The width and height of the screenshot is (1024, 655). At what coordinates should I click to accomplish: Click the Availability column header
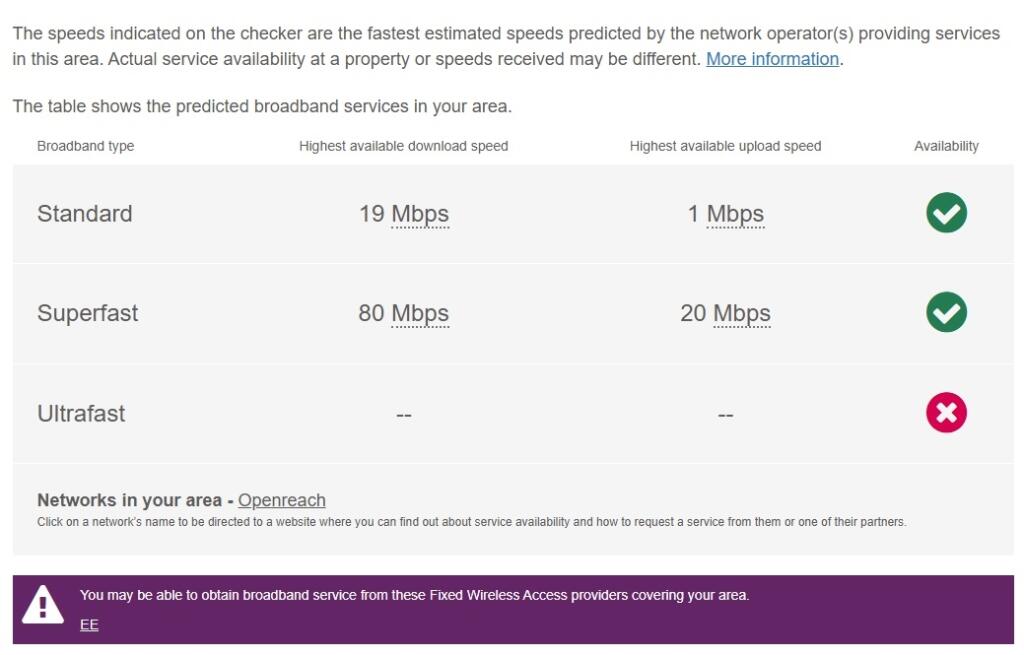click(946, 146)
